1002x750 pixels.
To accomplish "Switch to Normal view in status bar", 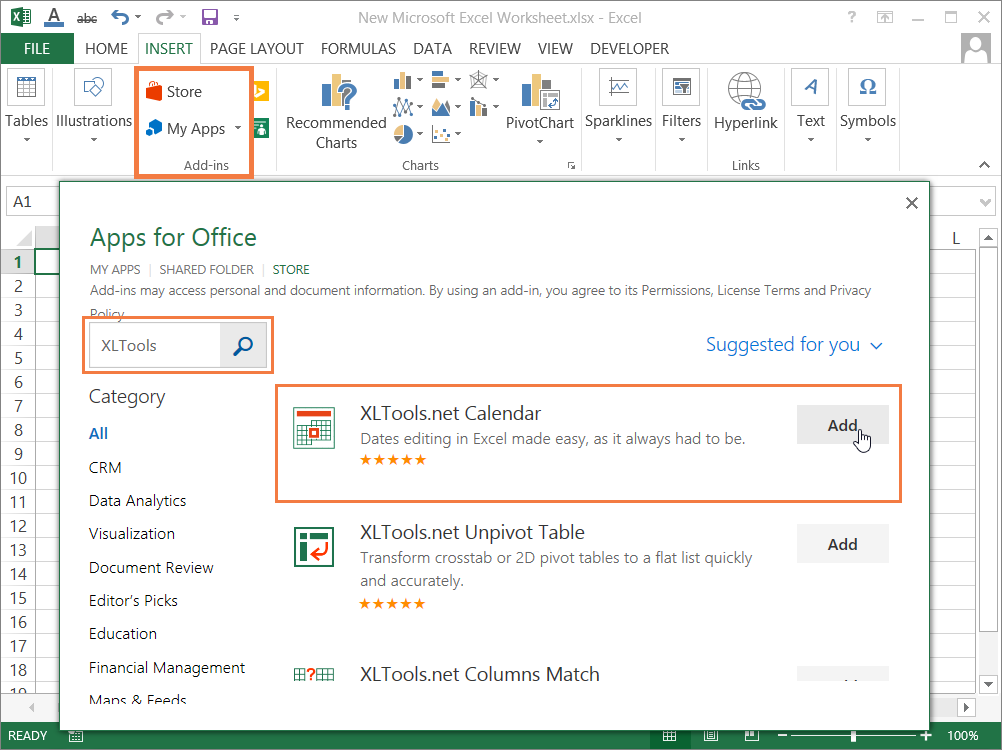I will [669, 736].
